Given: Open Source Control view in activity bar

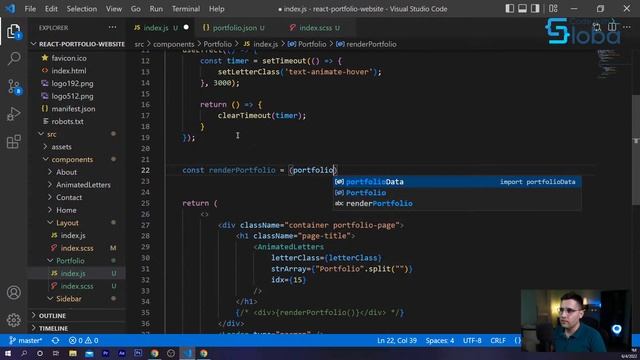Looking at the screenshot, I should coord(13,87).
